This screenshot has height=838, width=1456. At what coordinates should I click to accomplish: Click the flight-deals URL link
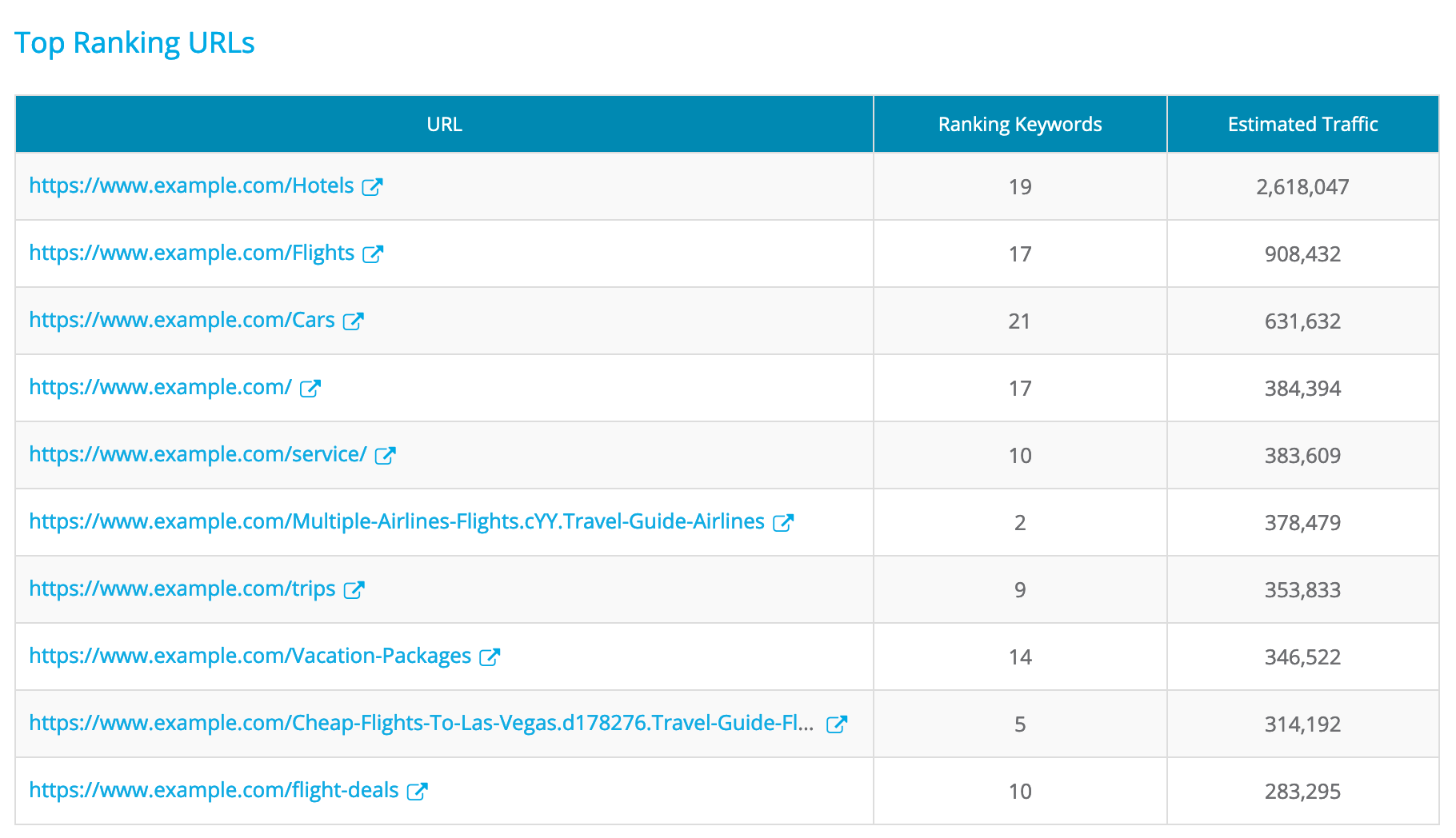pos(213,791)
